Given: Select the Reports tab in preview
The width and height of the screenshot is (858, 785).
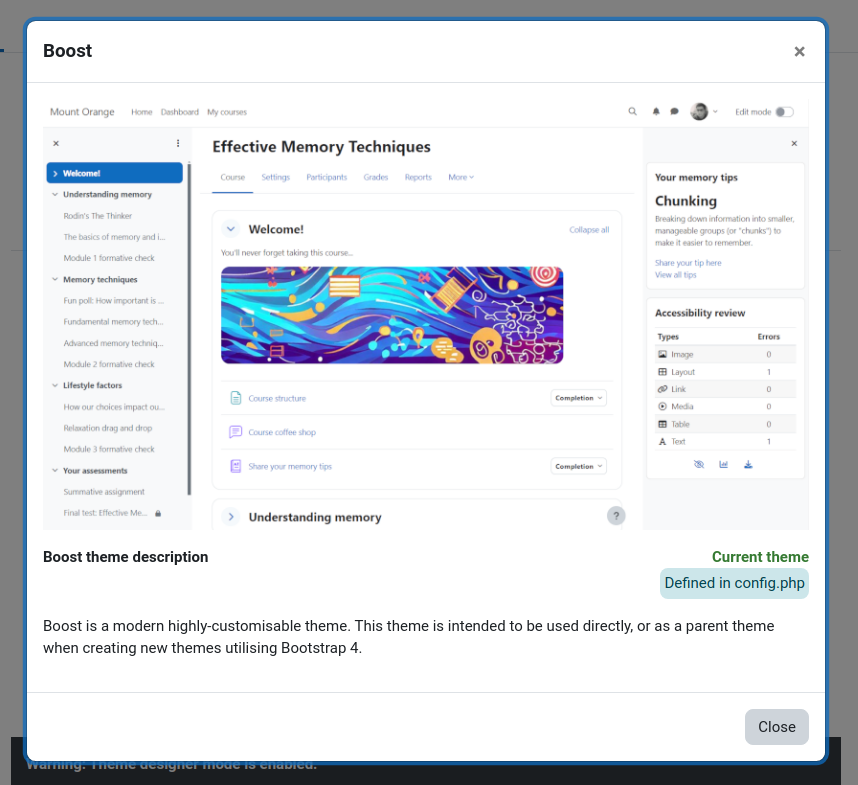Looking at the screenshot, I should point(418,177).
